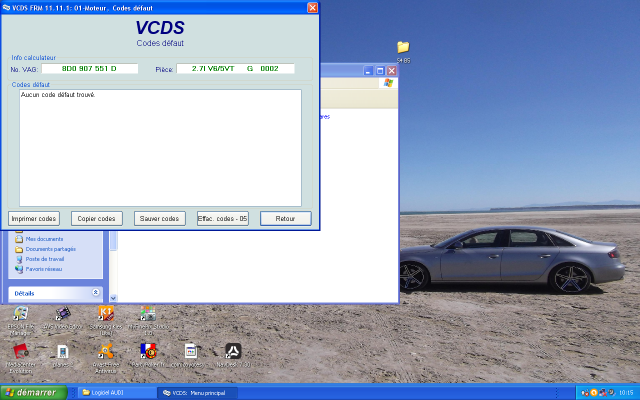Click the Mes documents folder icon
This screenshot has height=400, width=640.
pos(19,239)
